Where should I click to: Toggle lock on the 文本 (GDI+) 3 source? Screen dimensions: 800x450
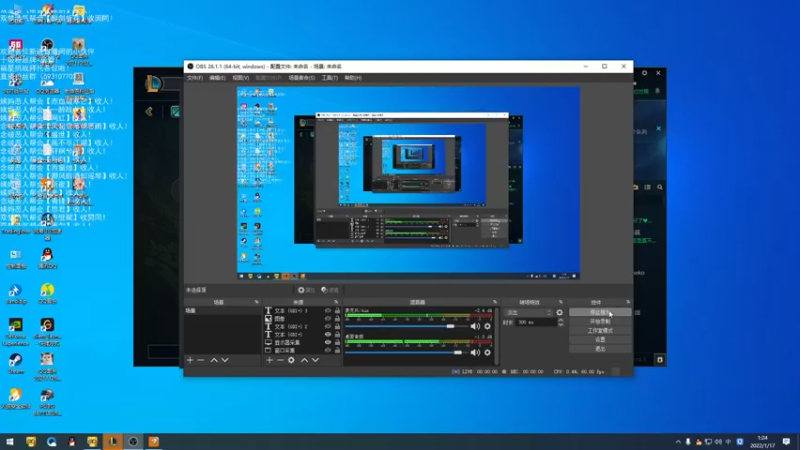tap(337, 310)
